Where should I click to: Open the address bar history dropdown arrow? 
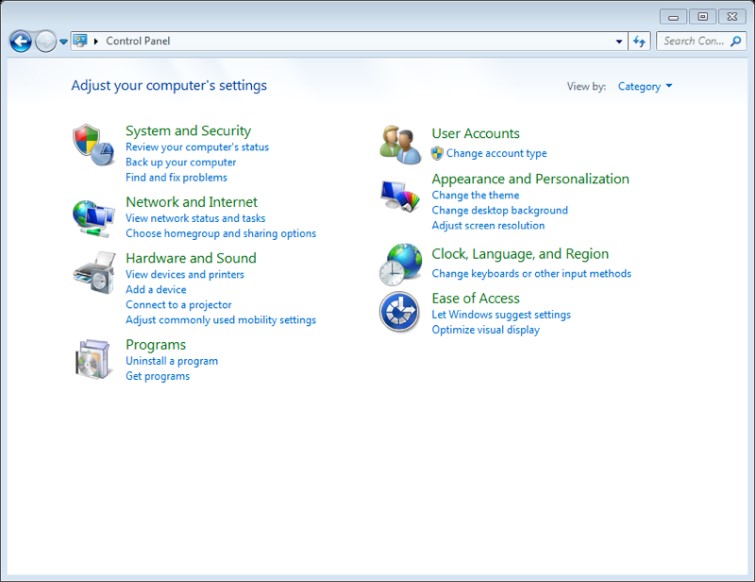(619, 42)
